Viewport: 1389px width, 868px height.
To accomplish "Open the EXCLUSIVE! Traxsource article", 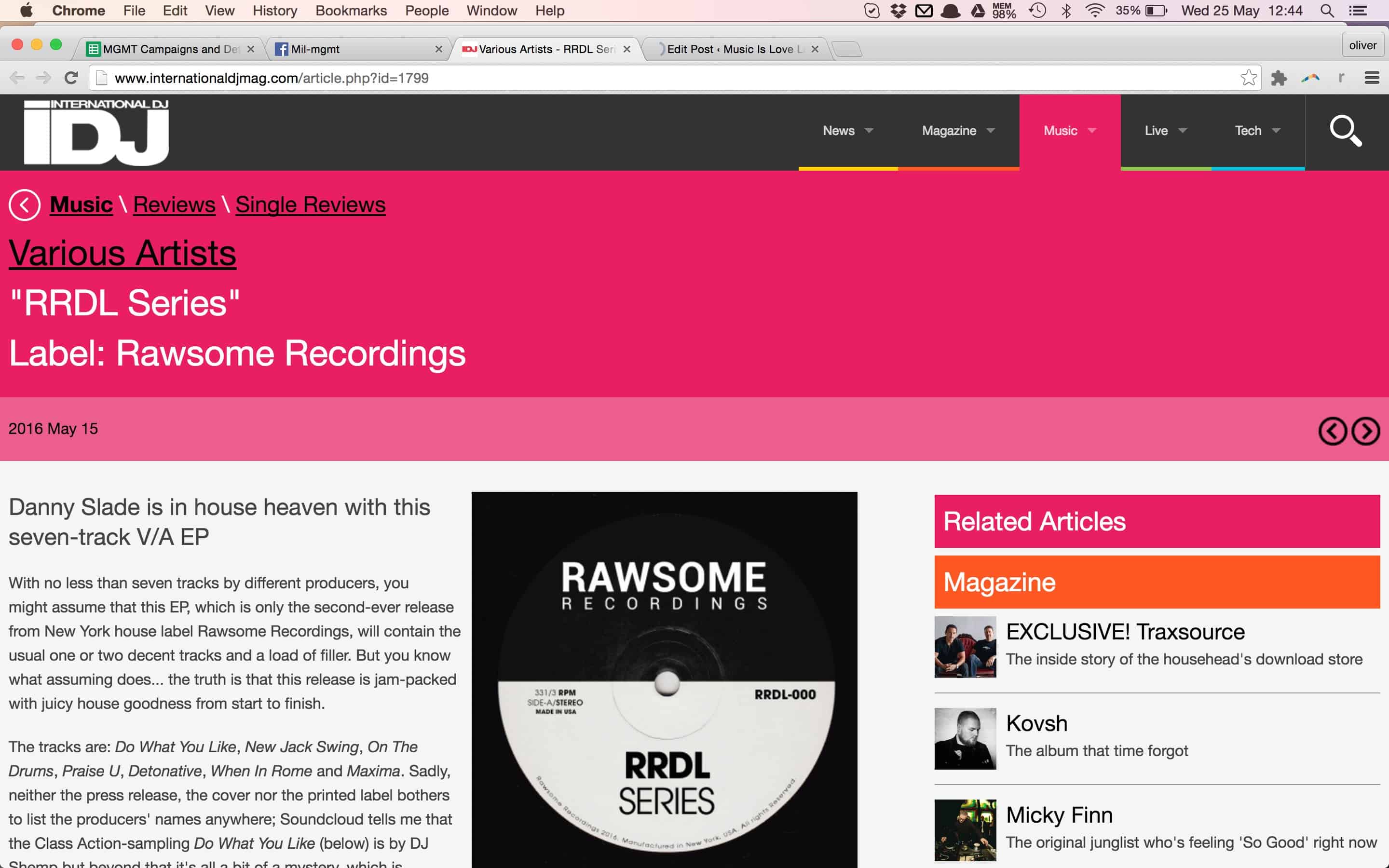I will click(1125, 632).
